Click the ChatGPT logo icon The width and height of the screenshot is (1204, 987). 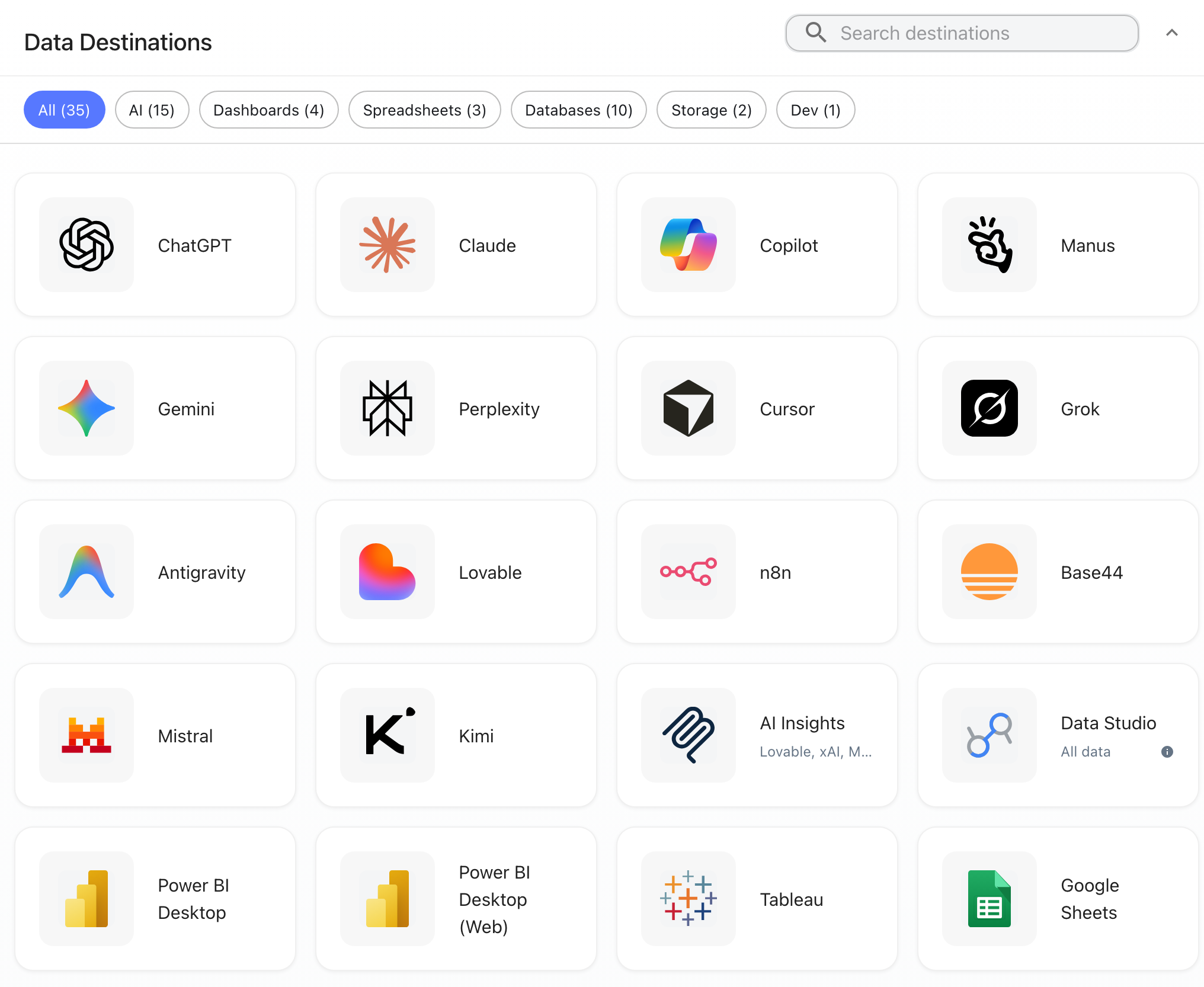[87, 245]
